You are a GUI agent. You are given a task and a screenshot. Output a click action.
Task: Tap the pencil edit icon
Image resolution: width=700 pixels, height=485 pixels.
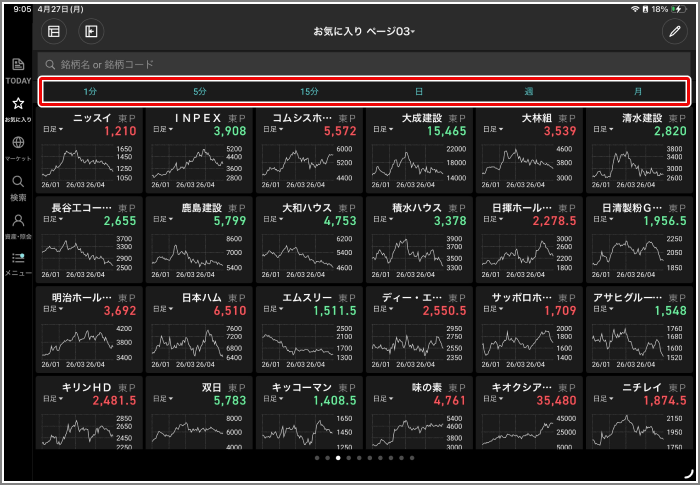672,32
